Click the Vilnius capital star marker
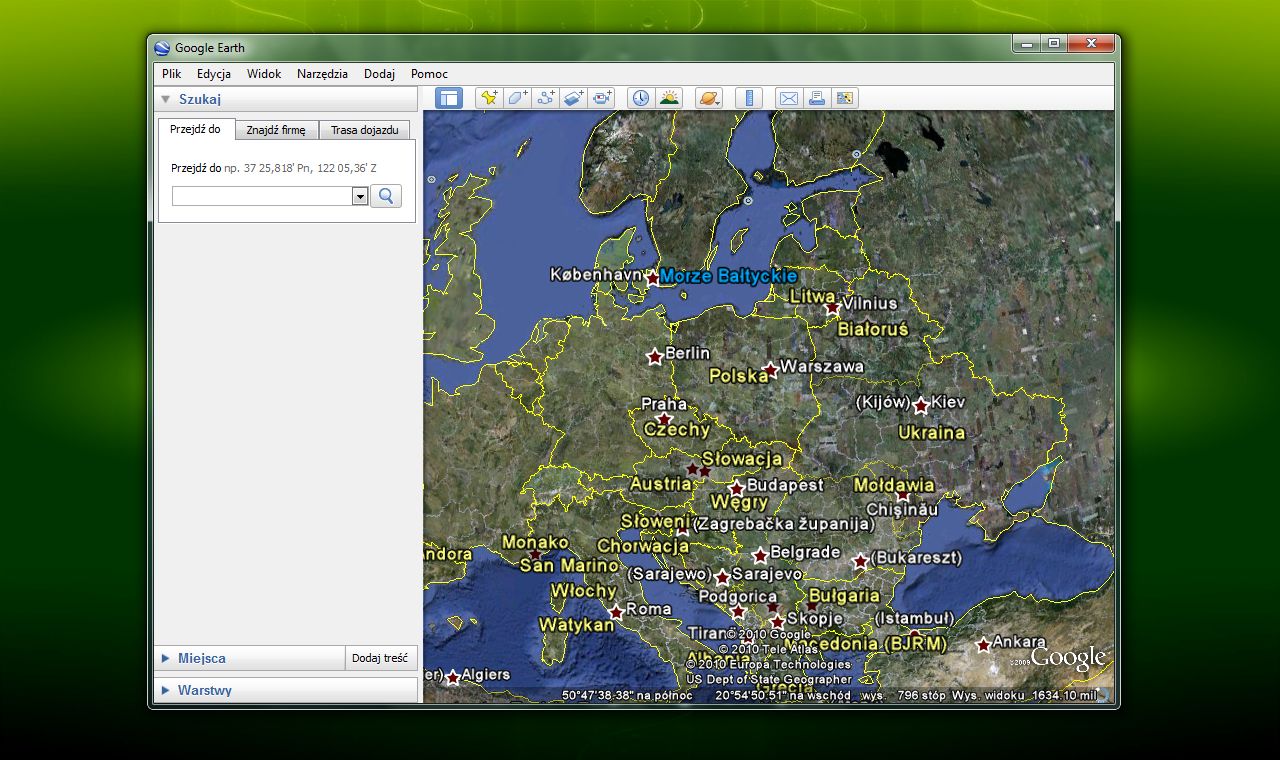Image resolution: width=1280 pixels, height=760 pixels. 832,308
